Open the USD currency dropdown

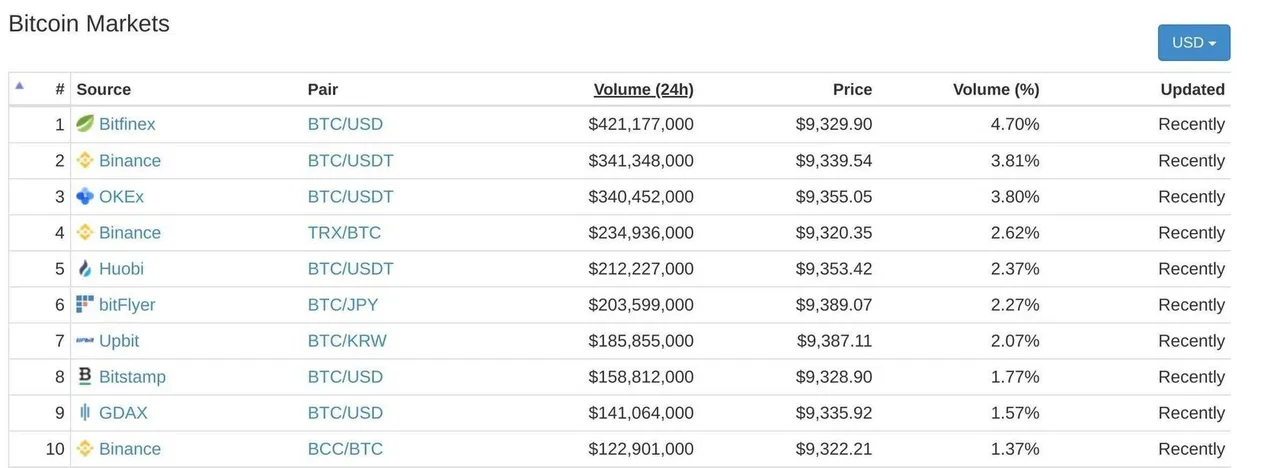pos(1194,43)
